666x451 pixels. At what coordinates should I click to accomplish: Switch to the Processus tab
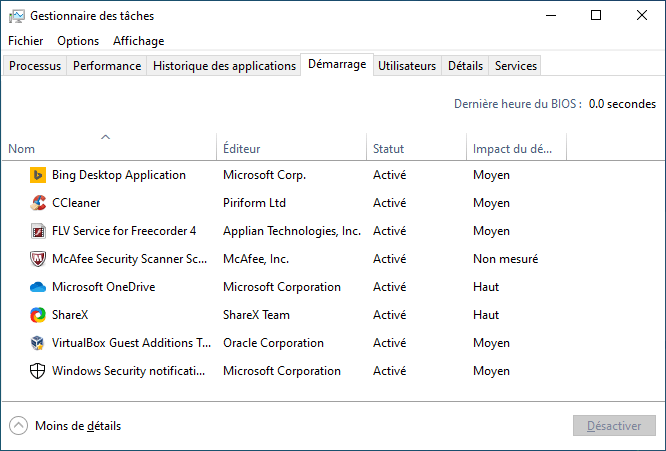(x=35, y=66)
